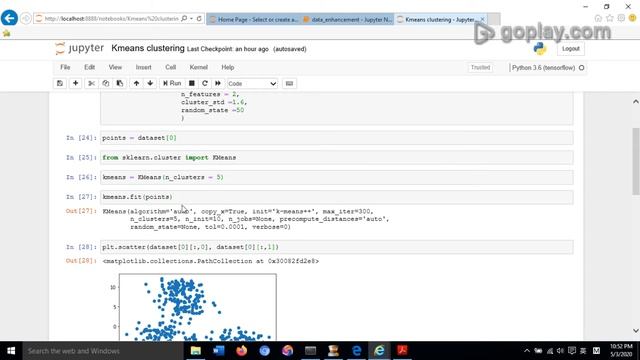The width and height of the screenshot is (640, 360).
Task: Select cell importing KMeans from sklearn.cluster
Action: pyautogui.click(x=337, y=158)
